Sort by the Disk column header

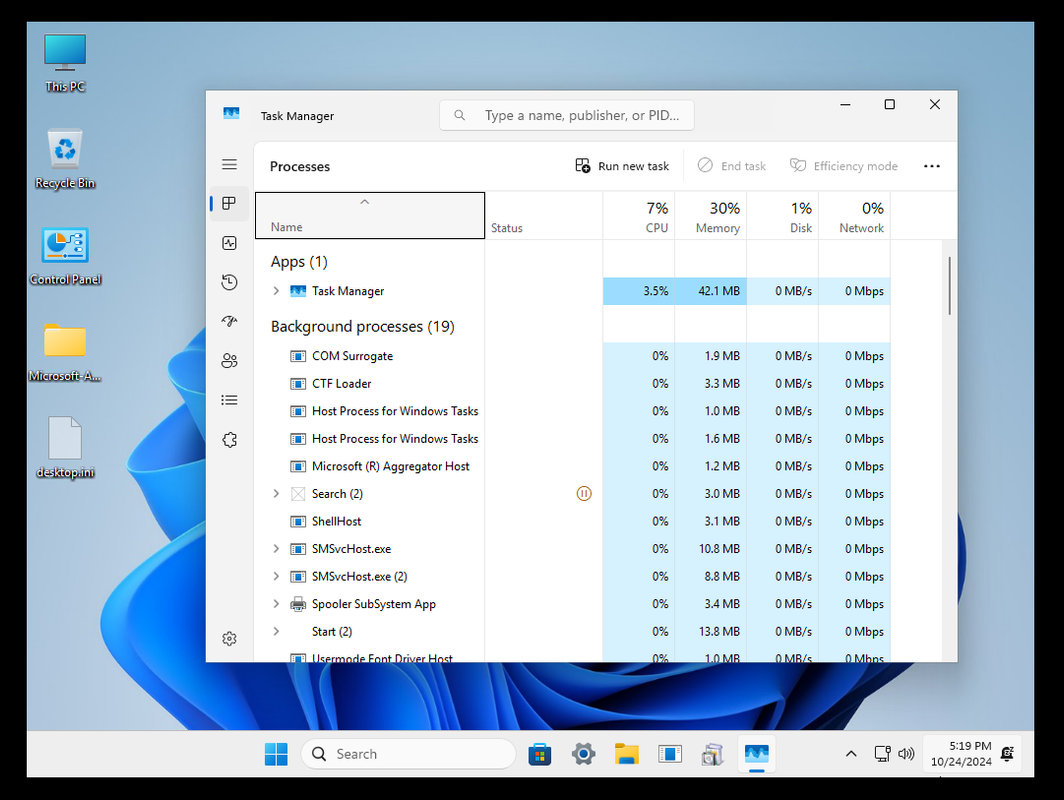coord(782,216)
